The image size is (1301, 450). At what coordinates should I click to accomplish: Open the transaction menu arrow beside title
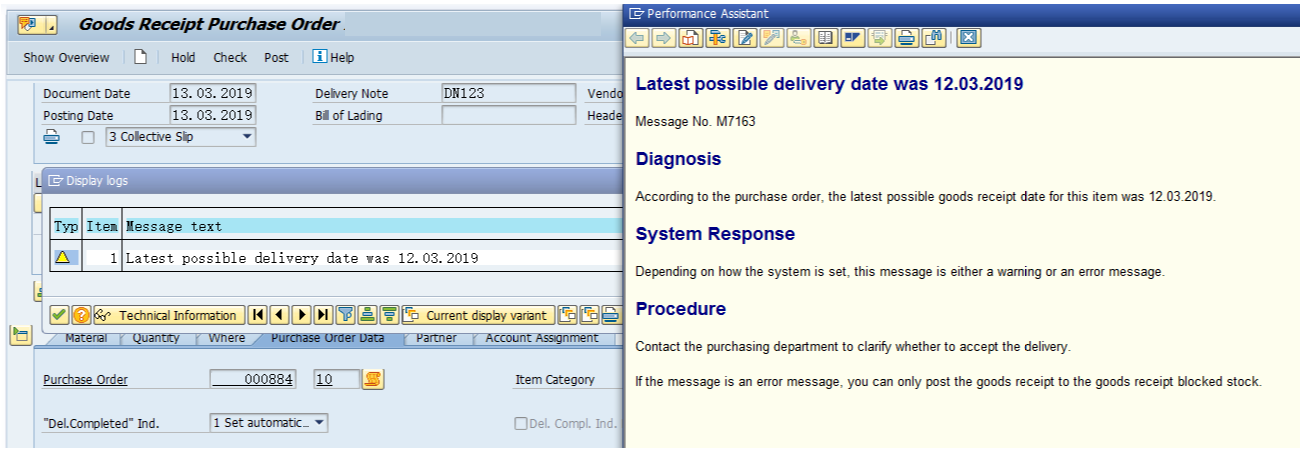point(51,24)
